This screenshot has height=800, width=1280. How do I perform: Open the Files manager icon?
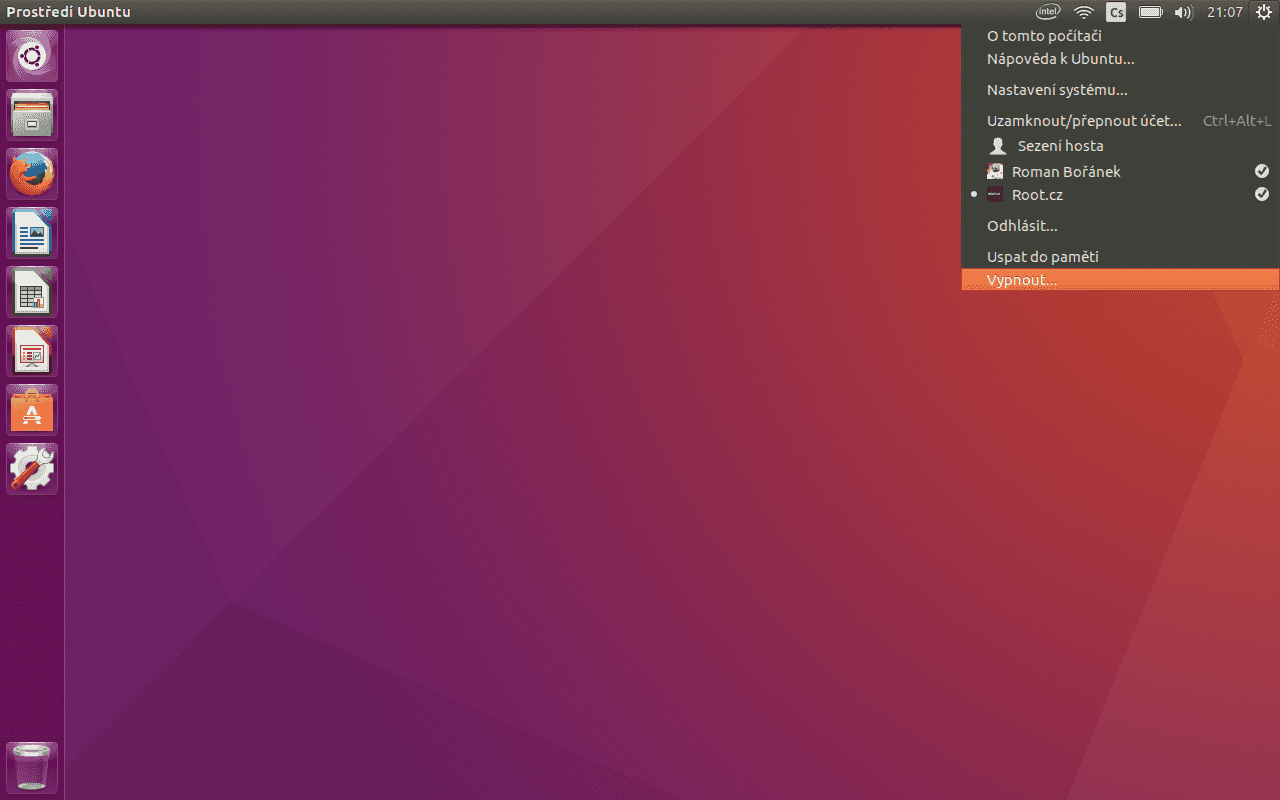tap(31, 113)
